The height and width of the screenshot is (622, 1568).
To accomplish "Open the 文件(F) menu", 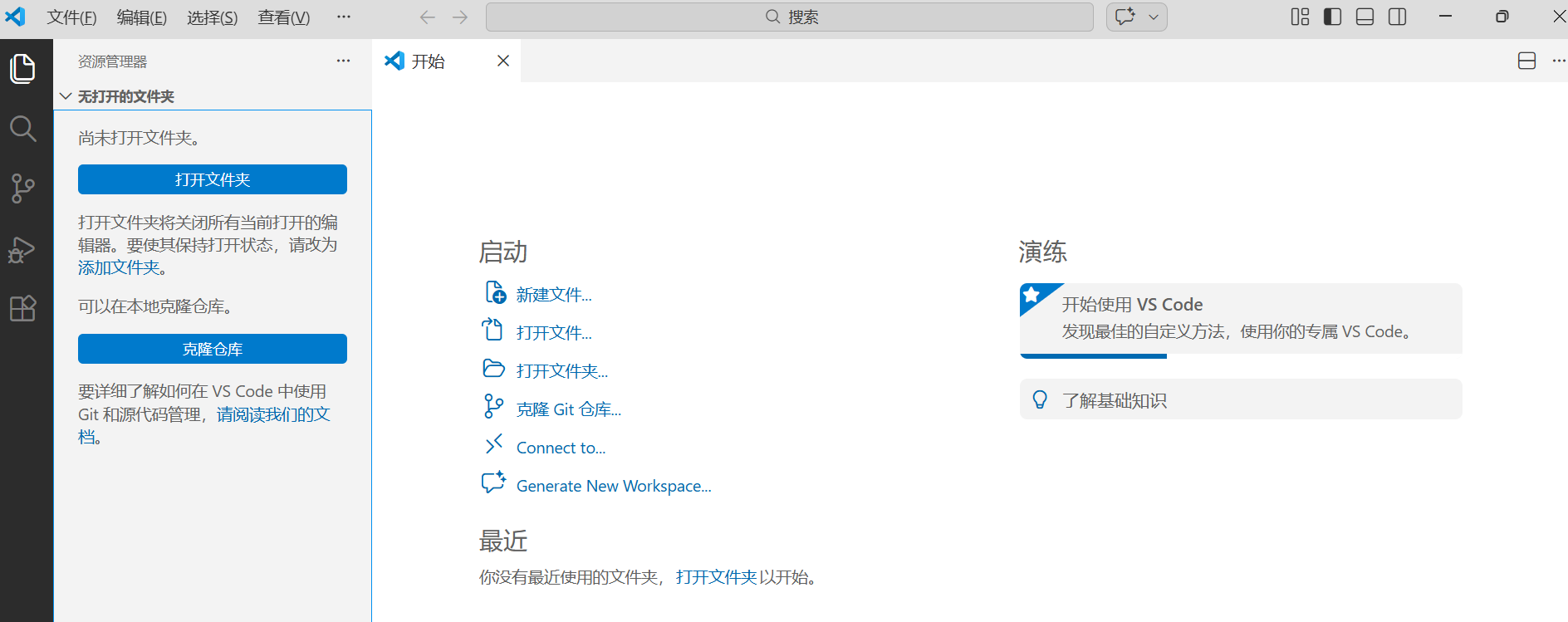I will point(71,17).
